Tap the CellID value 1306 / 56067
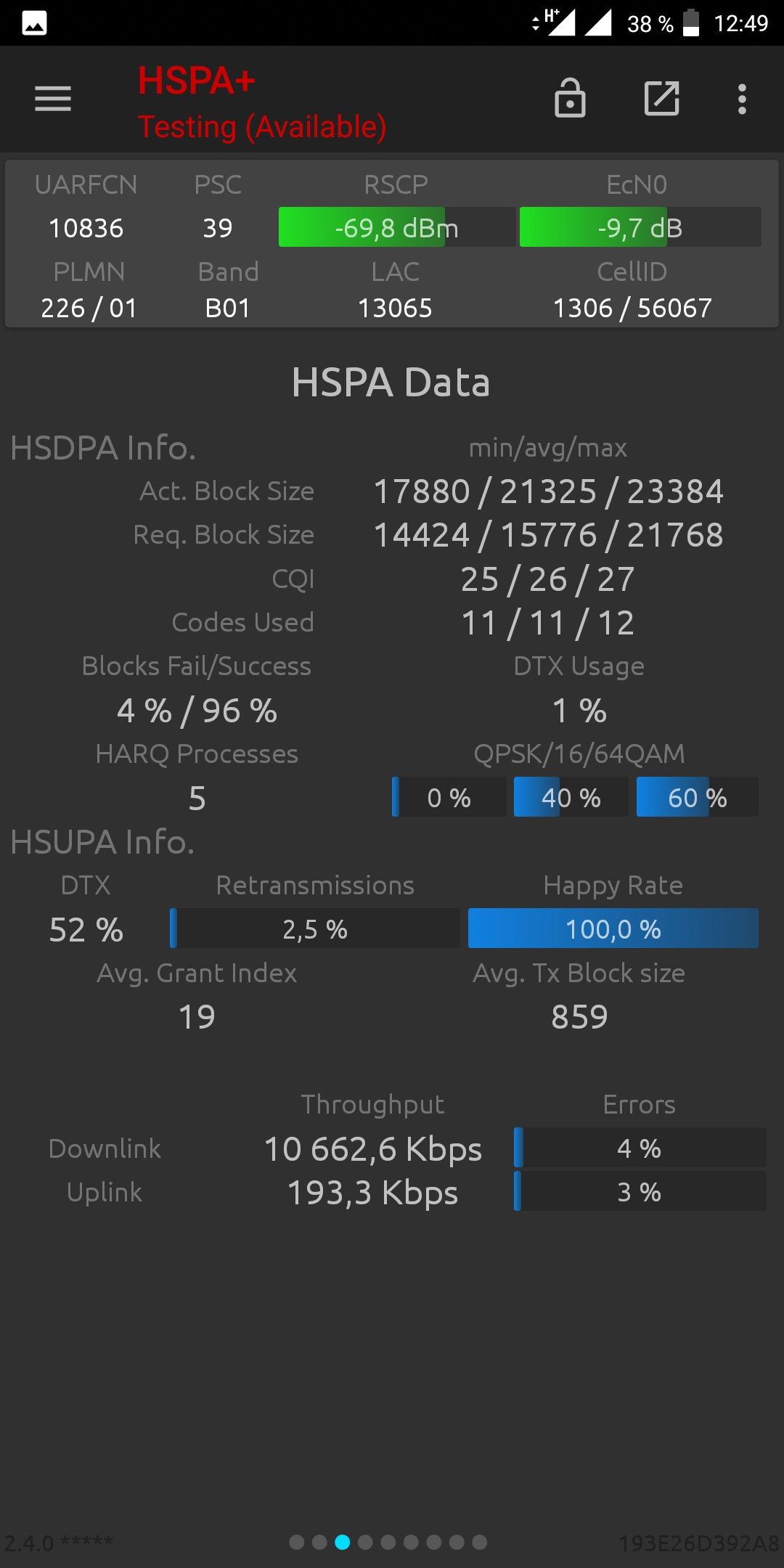 [632, 308]
